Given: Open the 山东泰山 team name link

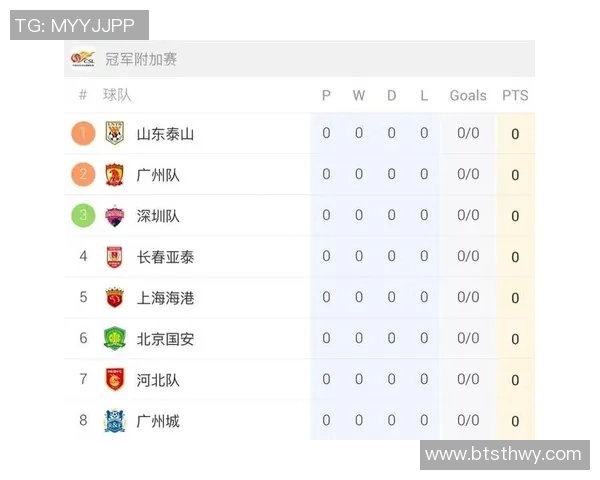Looking at the screenshot, I should coord(165,134).
